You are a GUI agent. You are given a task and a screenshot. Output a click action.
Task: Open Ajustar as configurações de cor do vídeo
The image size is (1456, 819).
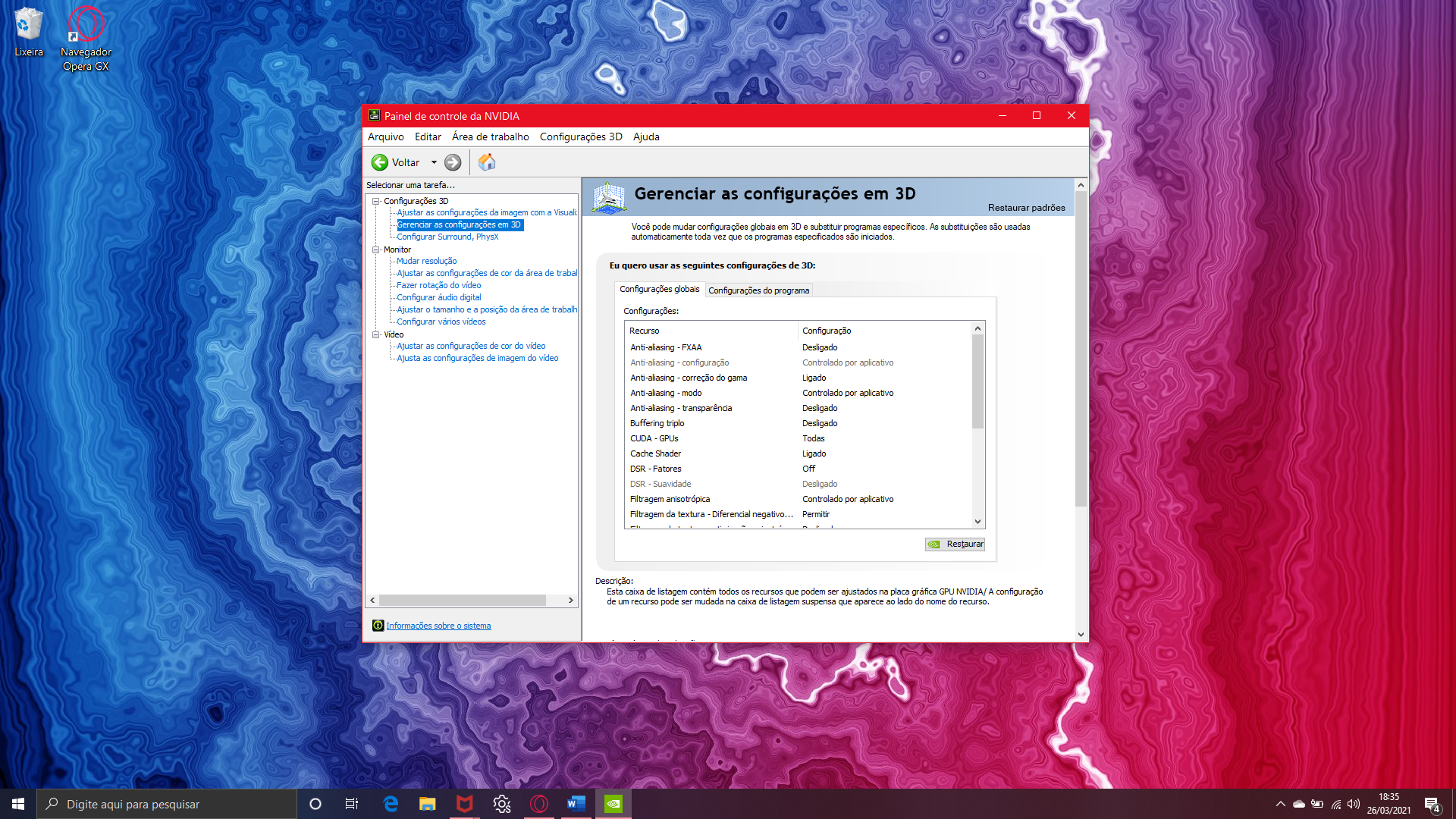(471, 346)
